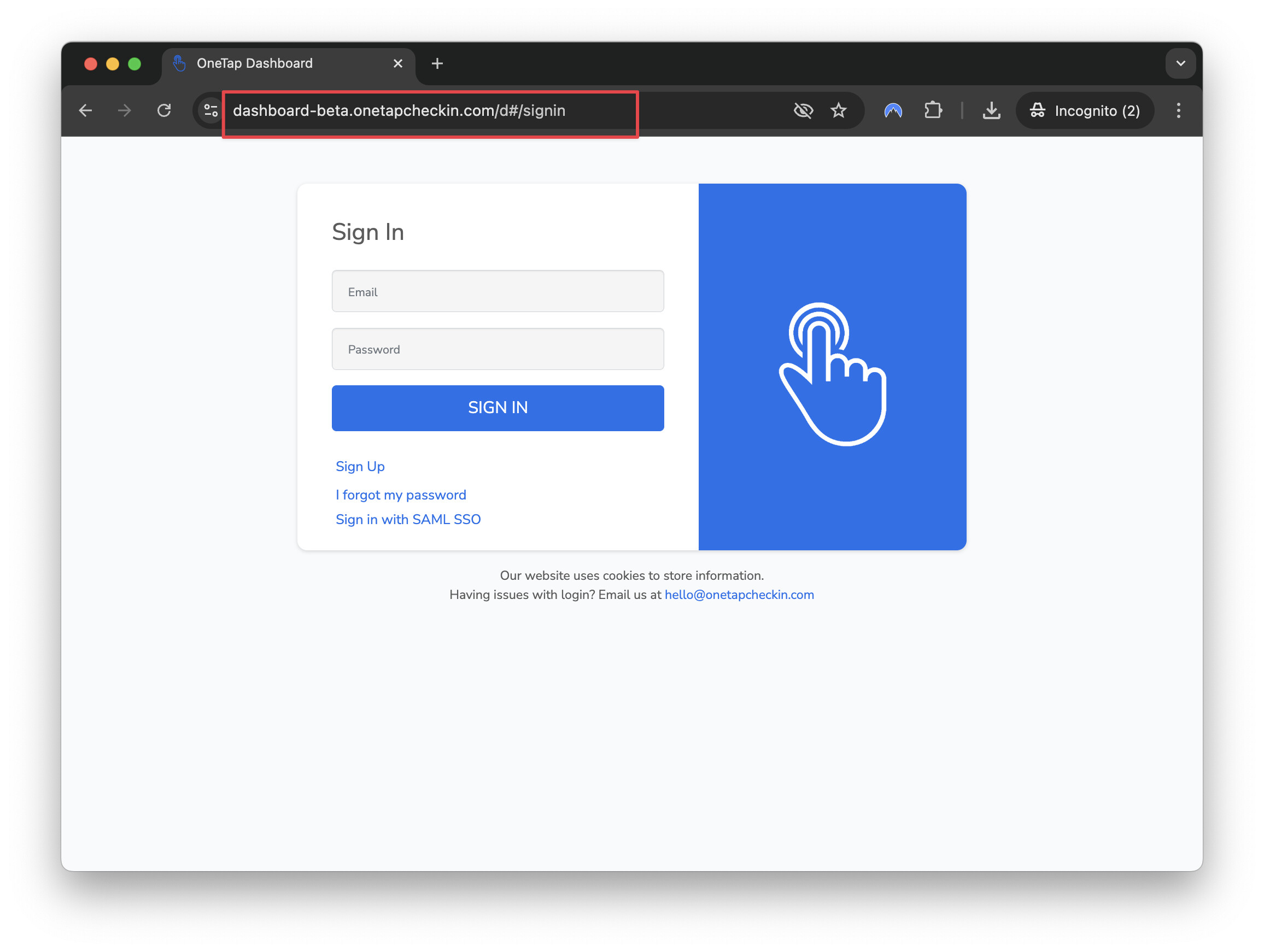
Task: Click the red window close button
Action: coord(90,63)
